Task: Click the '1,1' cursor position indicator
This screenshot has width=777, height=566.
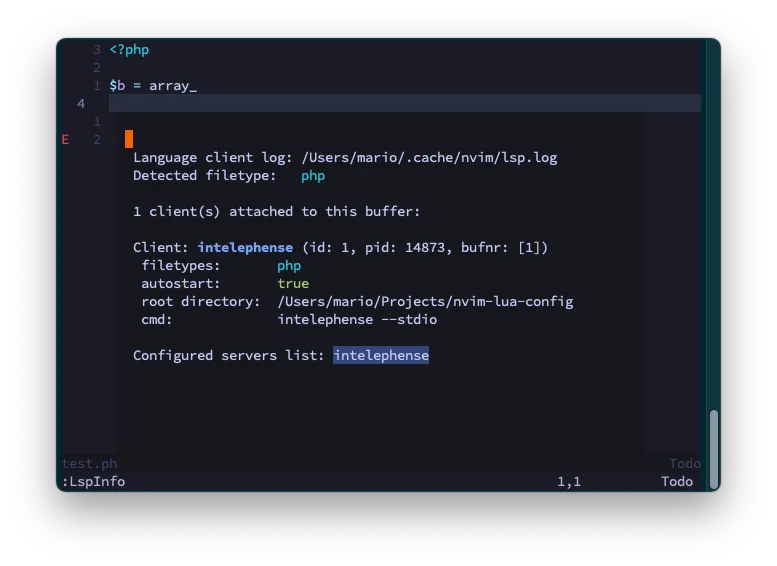Action: [569, 482]
